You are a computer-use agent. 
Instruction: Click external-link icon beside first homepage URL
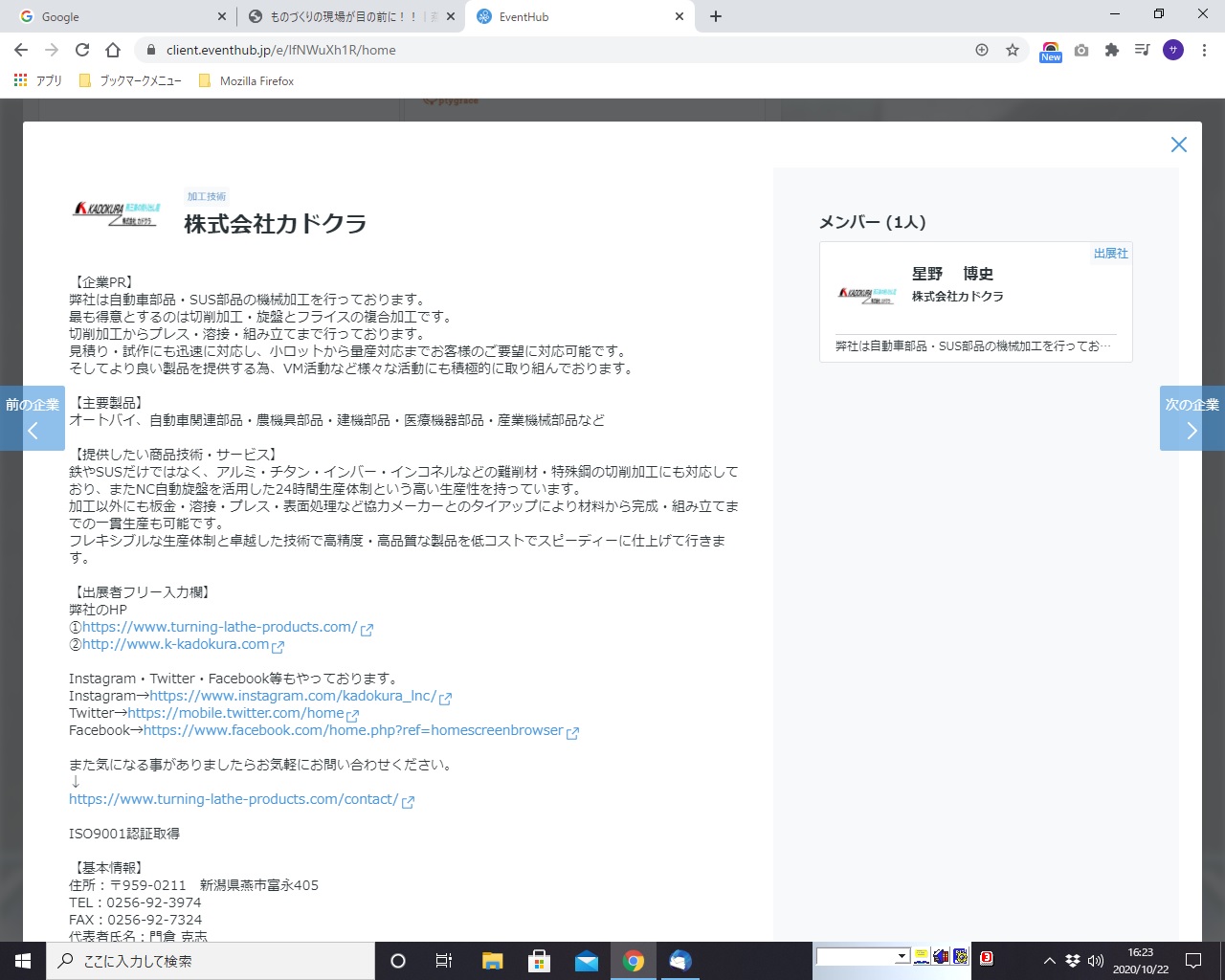pyautogui.click(x=367, y=630)
